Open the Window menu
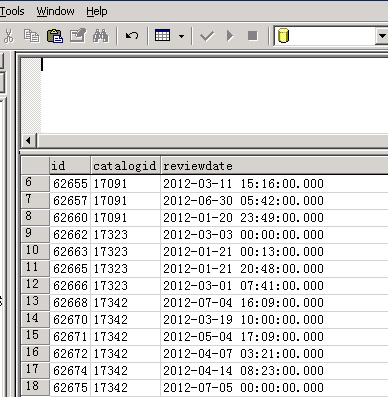The width and height of the screenshot is (388, 397). click(x=55, y=11)
